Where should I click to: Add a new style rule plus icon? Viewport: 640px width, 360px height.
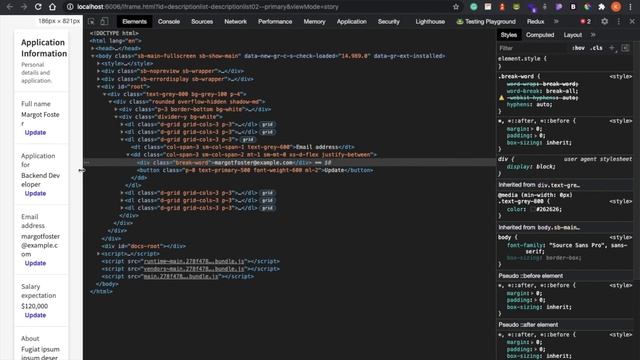(612, 48)
